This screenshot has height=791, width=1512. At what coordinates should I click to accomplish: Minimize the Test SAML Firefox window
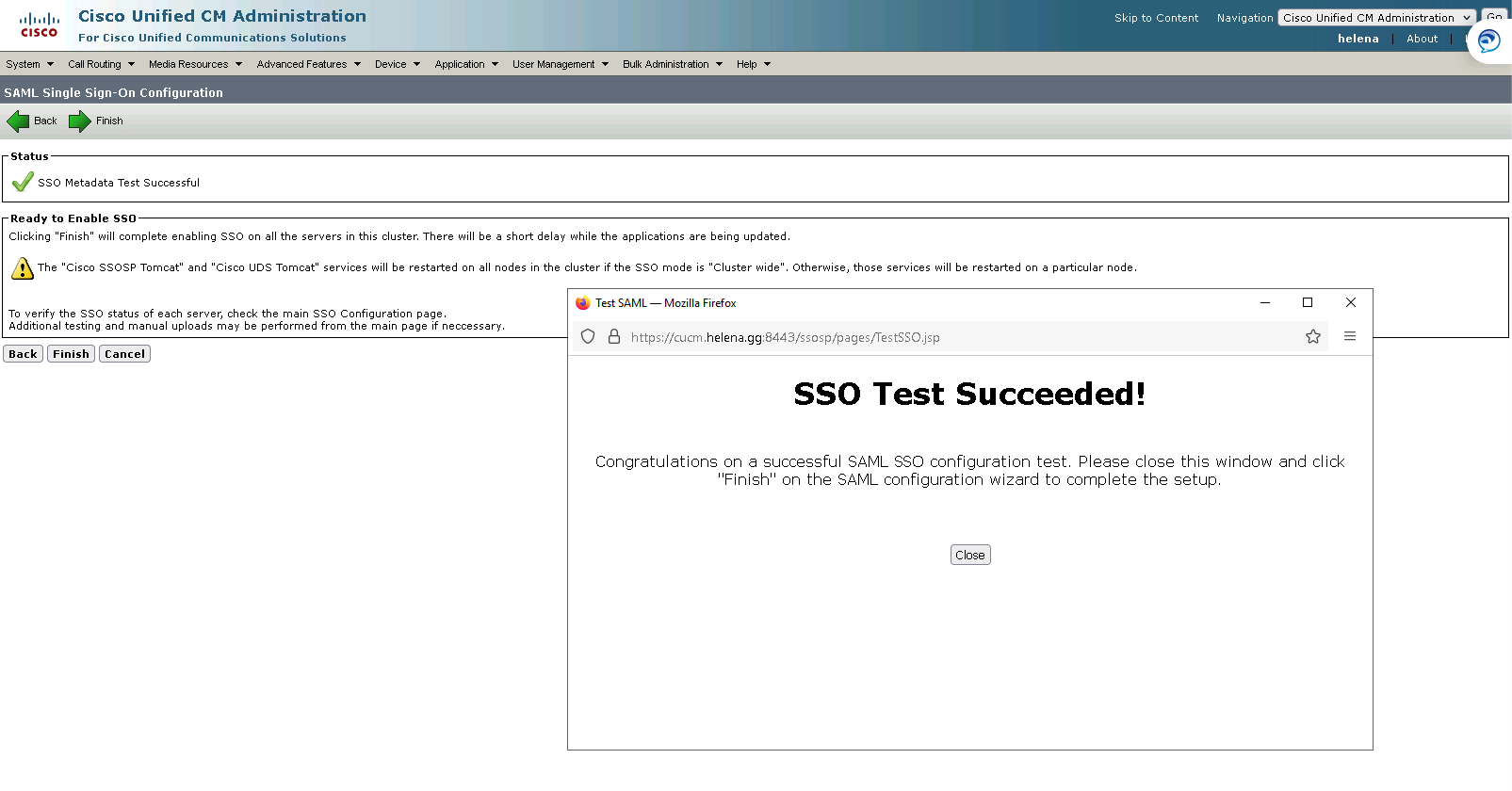pyautogui.click(x=1264, y=303)
